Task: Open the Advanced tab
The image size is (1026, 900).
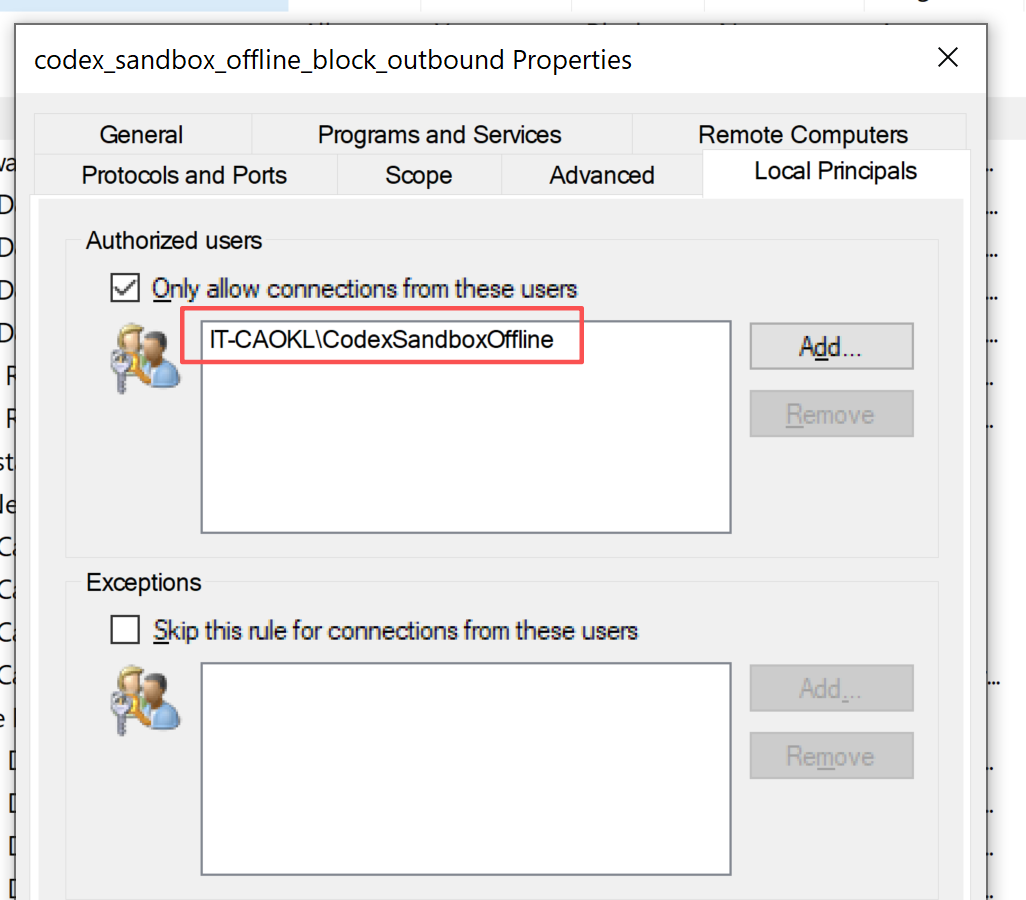Action: click(x=601, y=175)
